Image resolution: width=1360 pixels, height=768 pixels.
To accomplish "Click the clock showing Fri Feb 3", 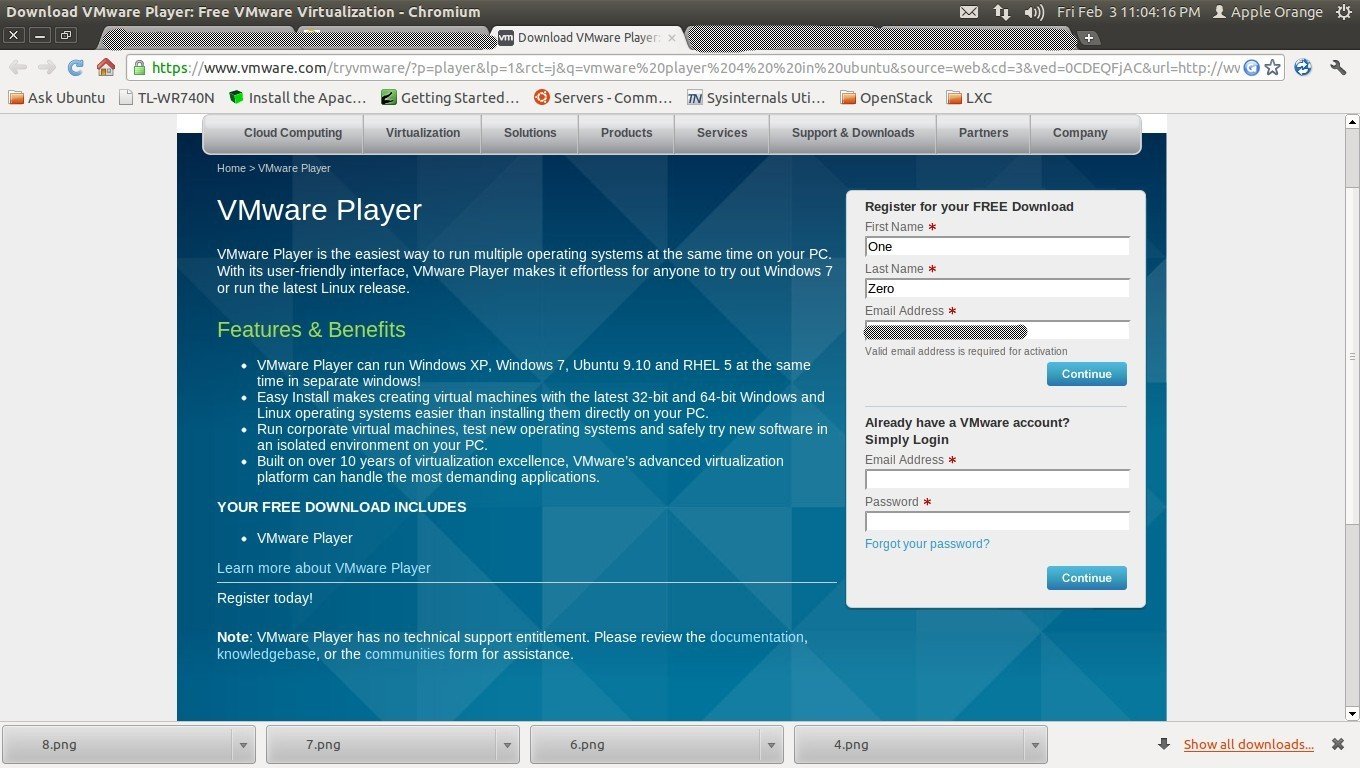I will click(x=1128, y=12).
